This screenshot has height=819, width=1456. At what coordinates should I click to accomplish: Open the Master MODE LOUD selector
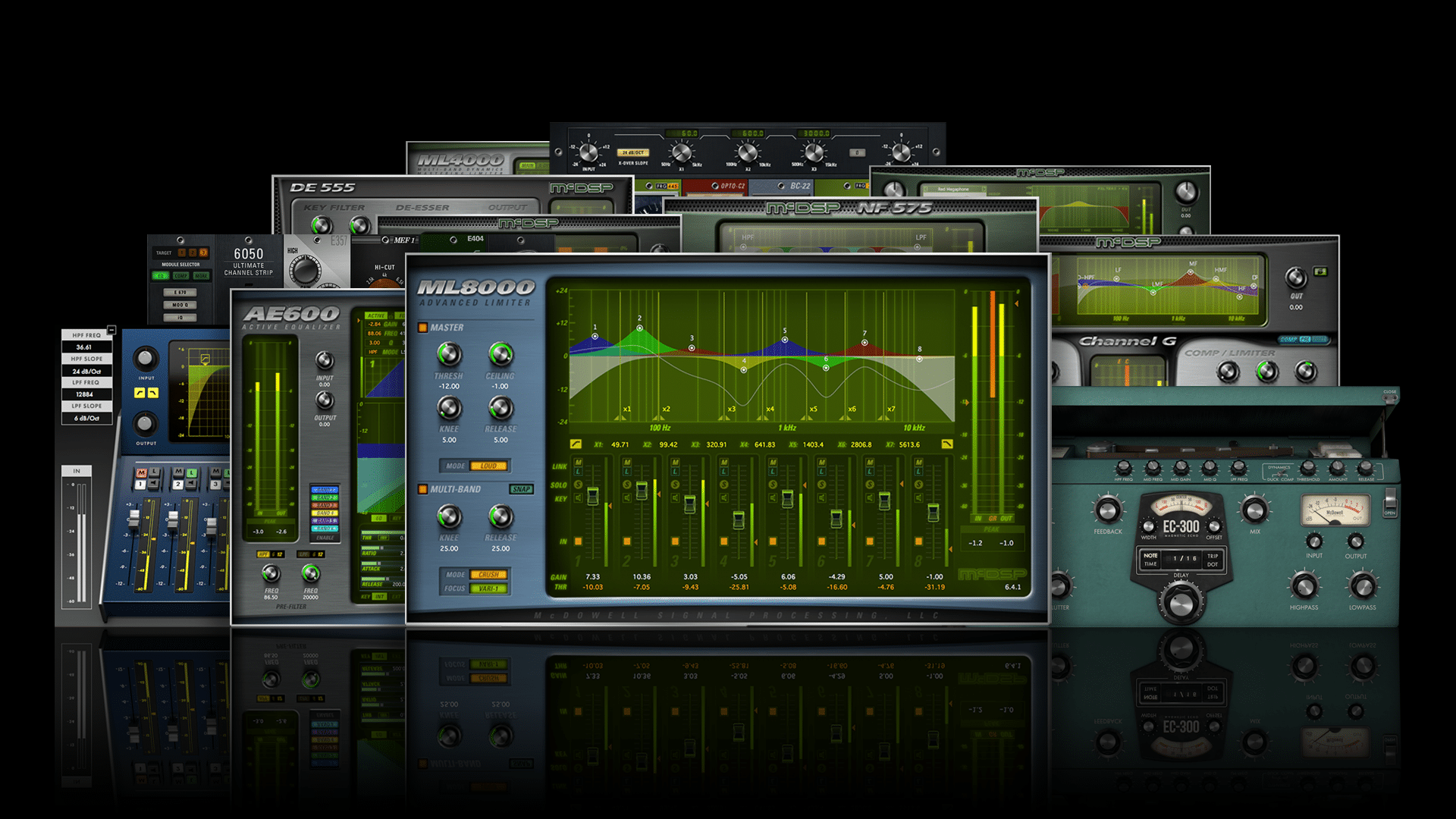[x=489, y=466]
